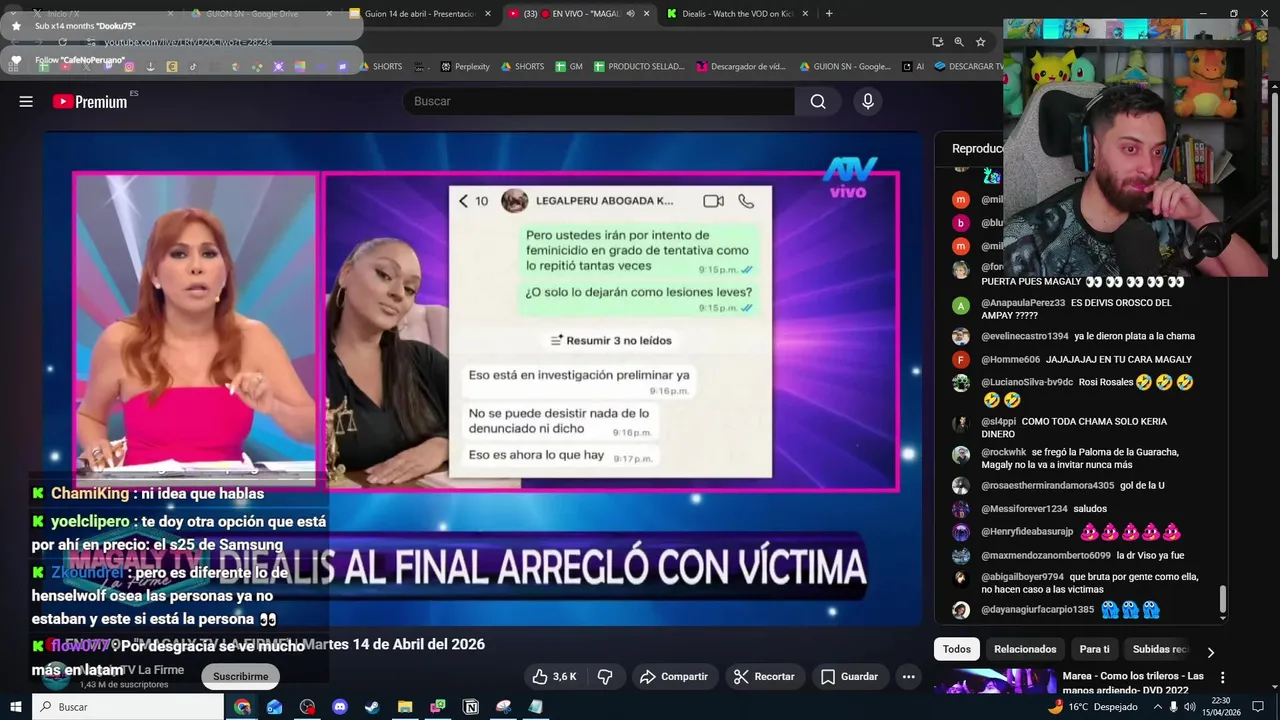This screenshot has height=720, width=1280.
Task: Open the clock and date 22:30
Action: (x=1221, y=707)
